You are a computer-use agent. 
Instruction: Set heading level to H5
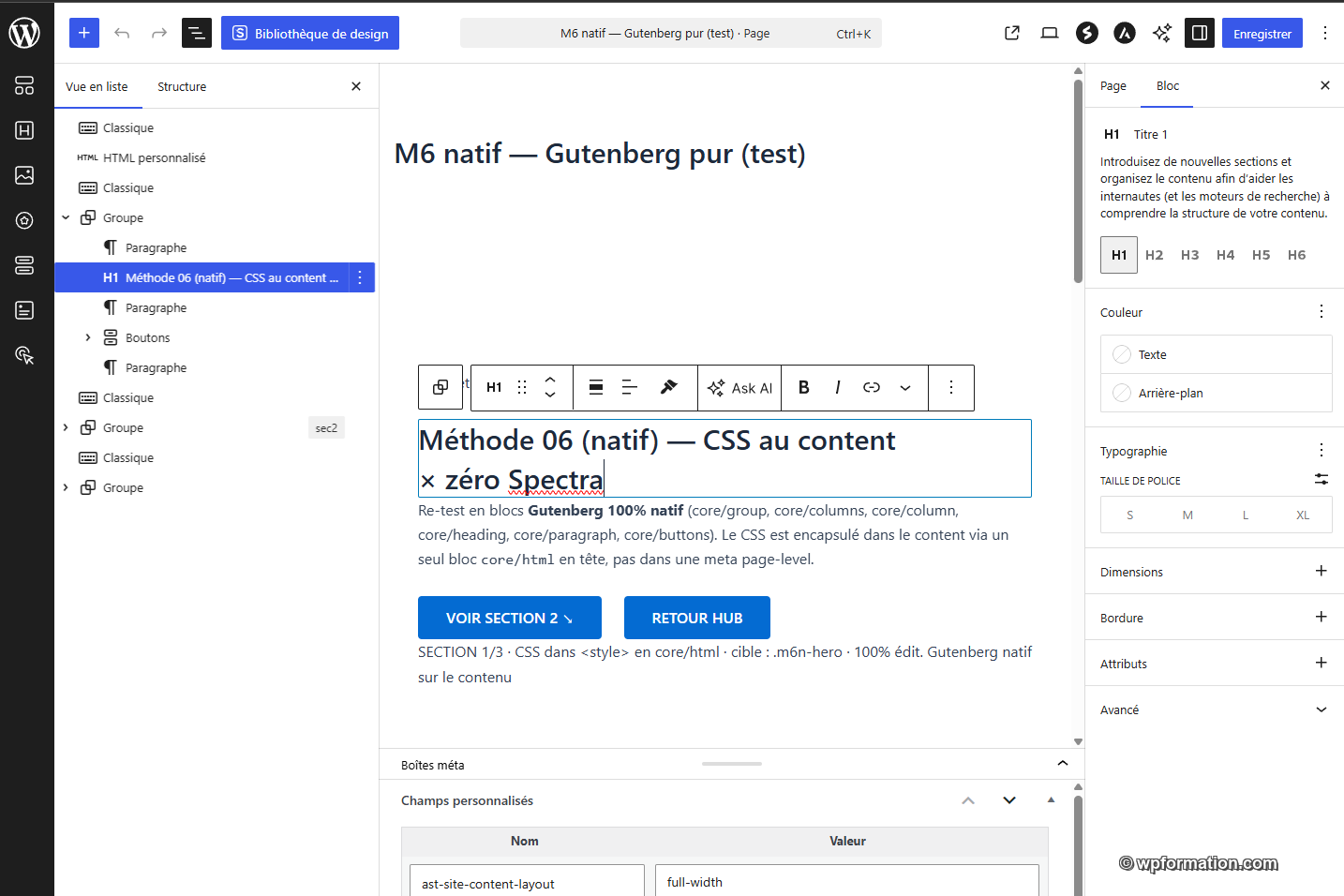(x=1262, y=255)
